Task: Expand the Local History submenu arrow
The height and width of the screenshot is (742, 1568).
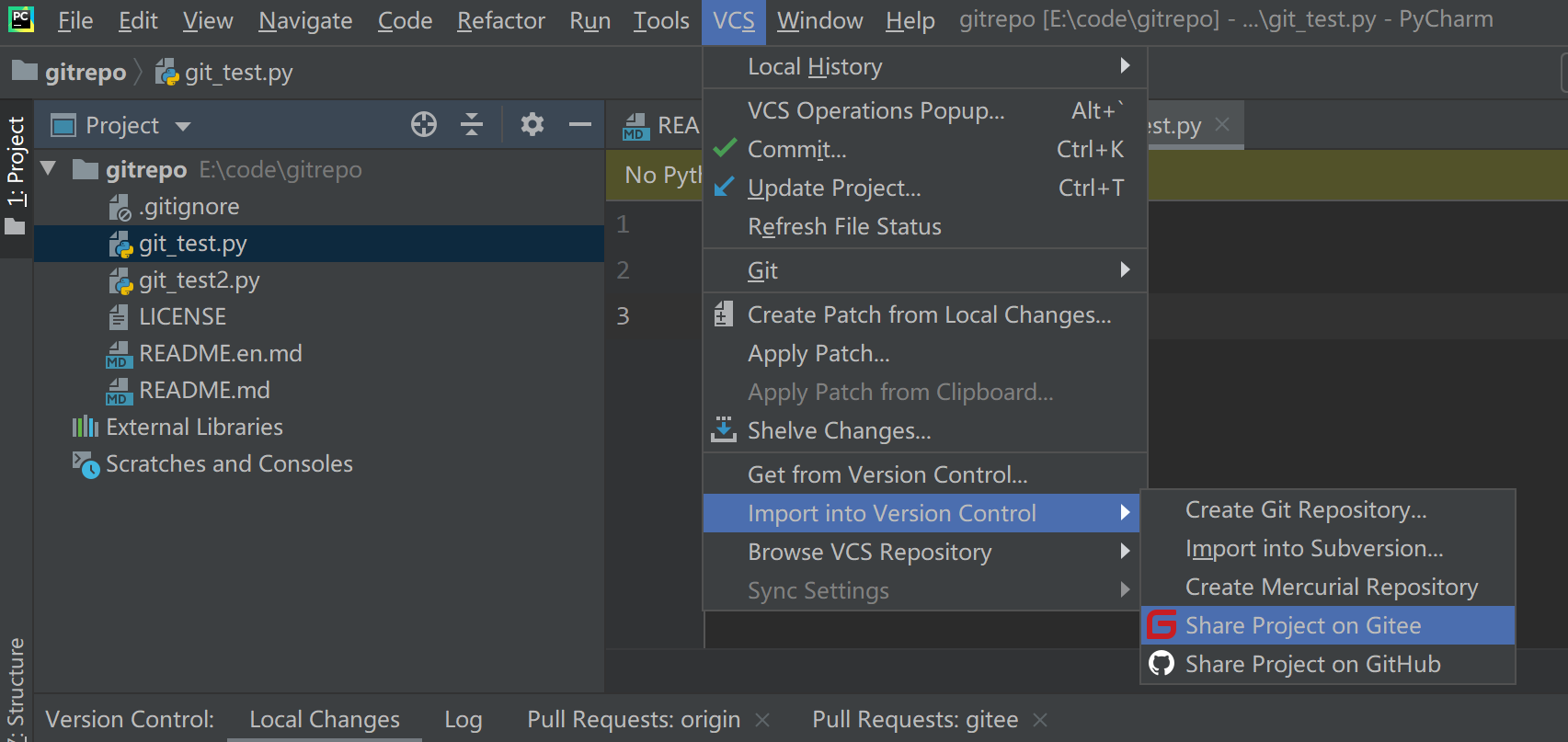Action: pos(1125,65)
